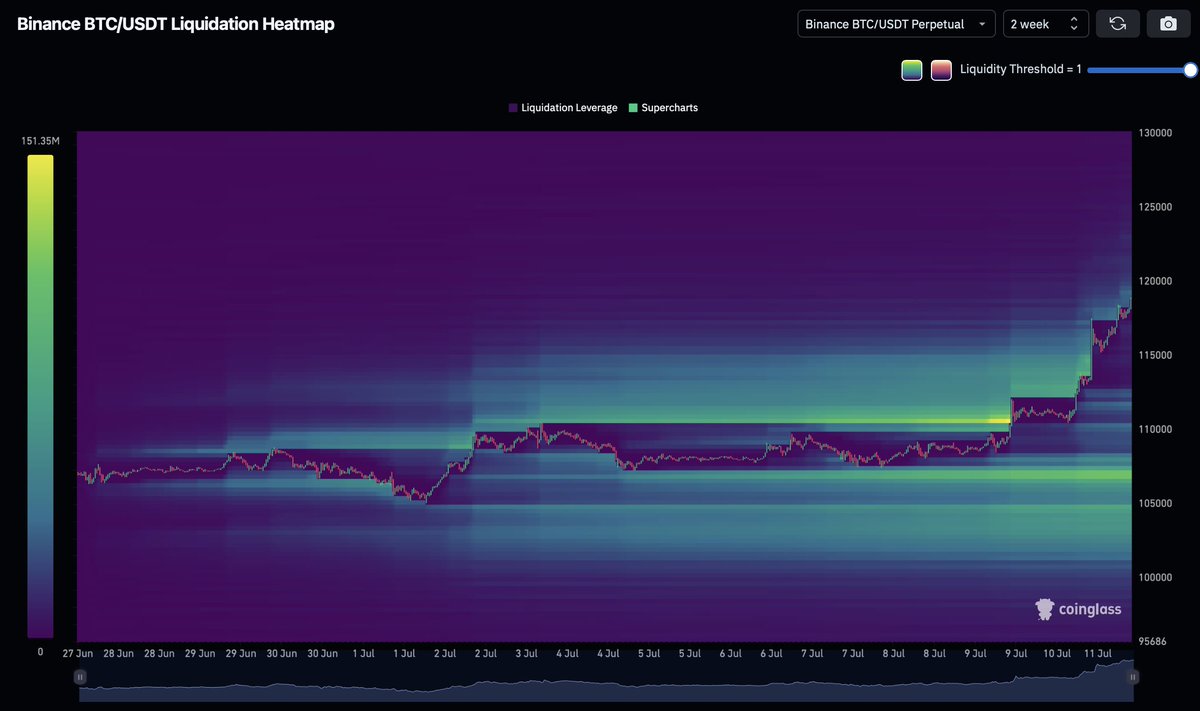Click the 110000 price axis label
Screen dimensions: 1200x711
[x=1155, y=429]
